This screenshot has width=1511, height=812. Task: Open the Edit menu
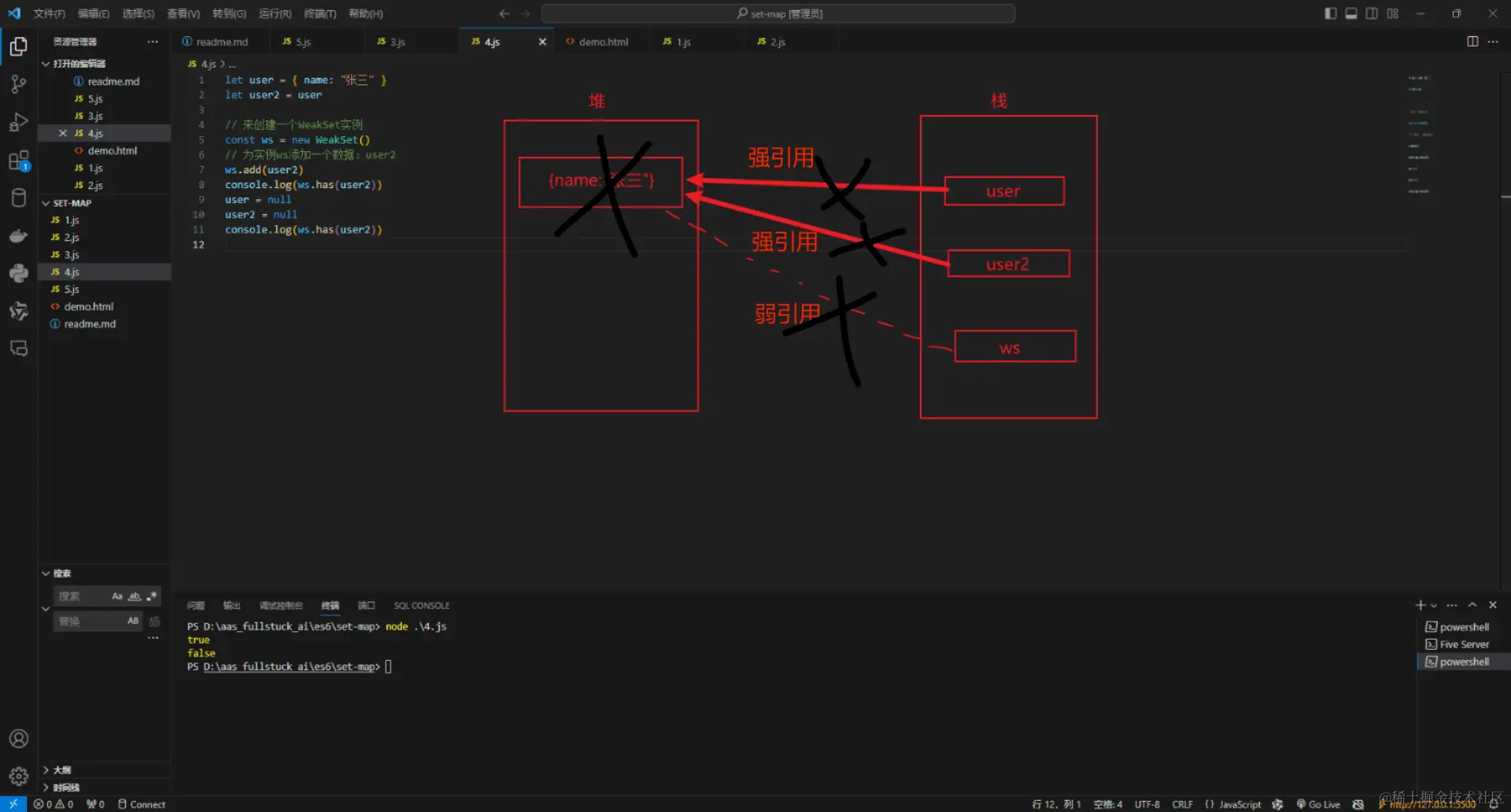(94, 13)
